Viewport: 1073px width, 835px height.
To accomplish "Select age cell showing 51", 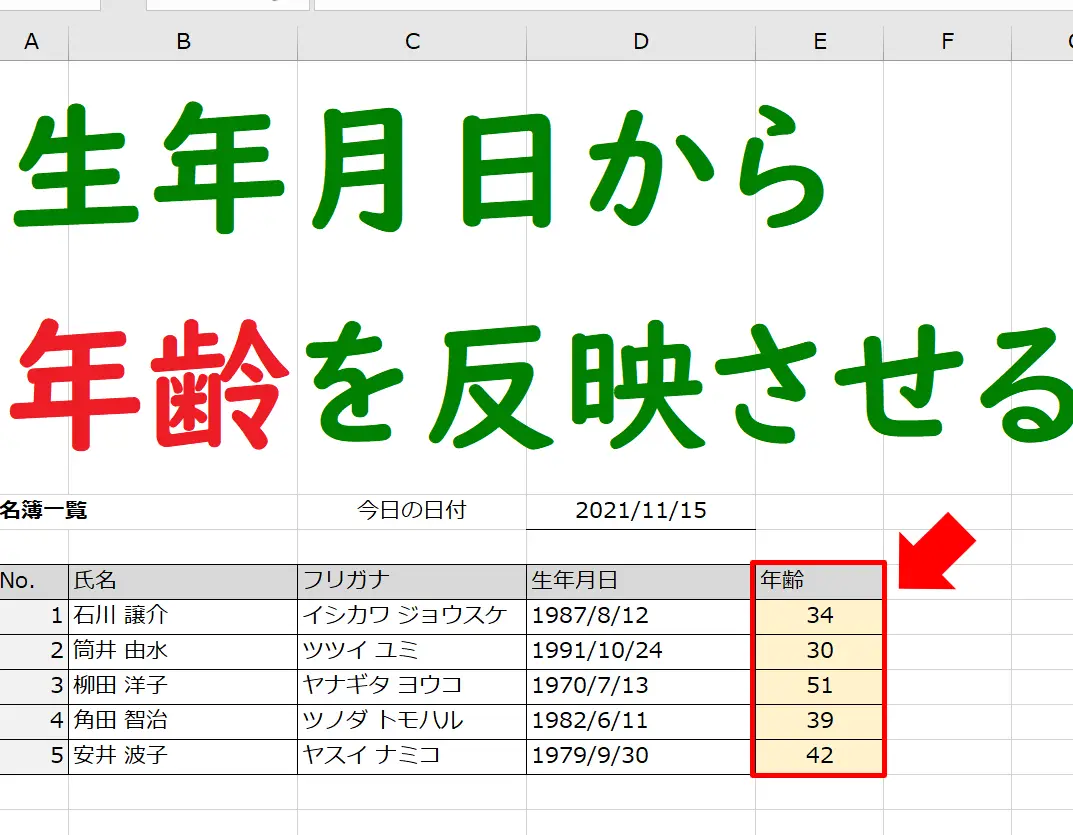I will [819, 686].
